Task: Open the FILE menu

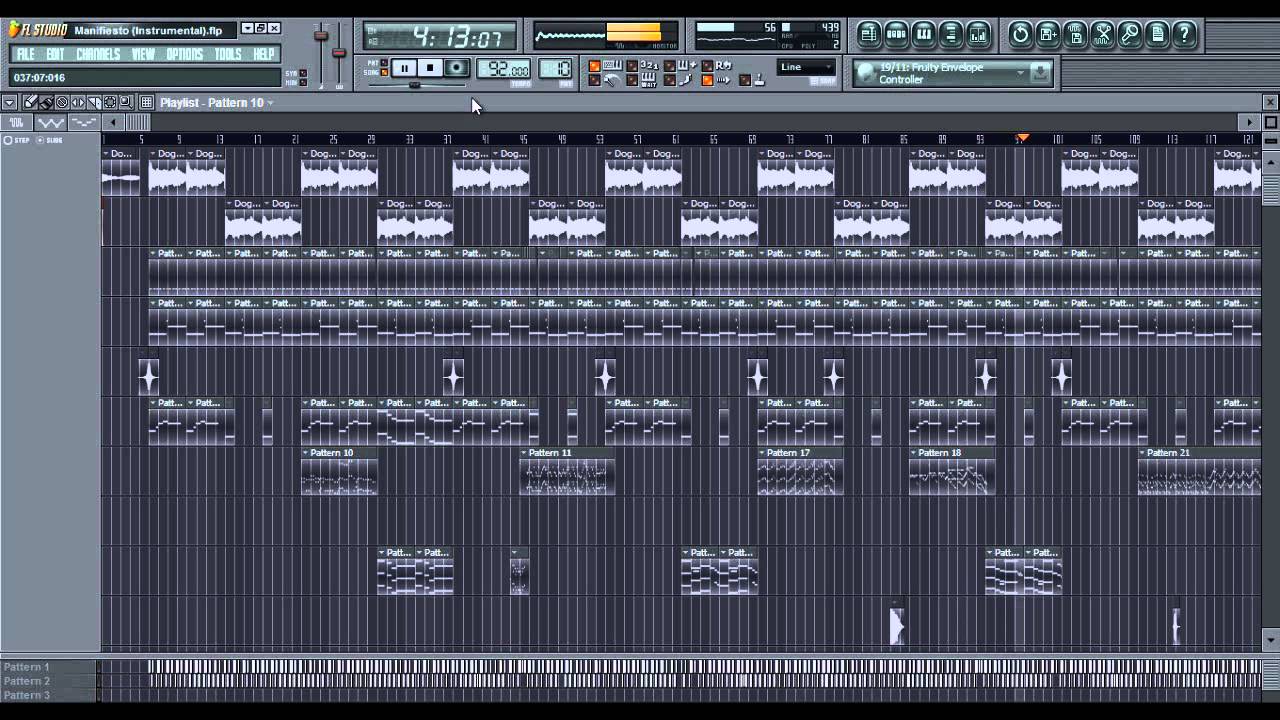Action: pos(26,54)
